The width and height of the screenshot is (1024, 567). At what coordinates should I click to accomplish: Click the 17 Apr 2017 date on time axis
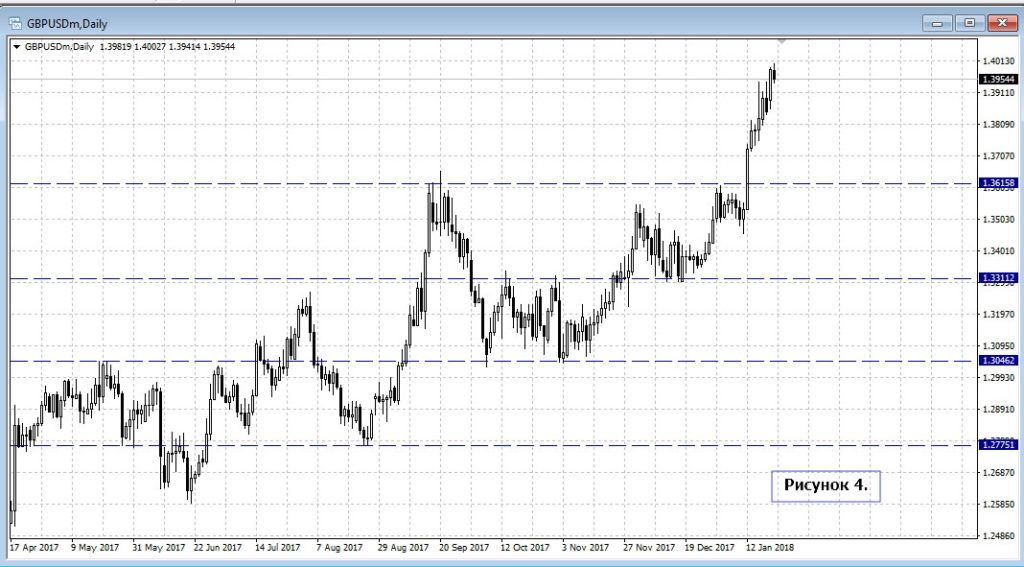tap(34, 548)
